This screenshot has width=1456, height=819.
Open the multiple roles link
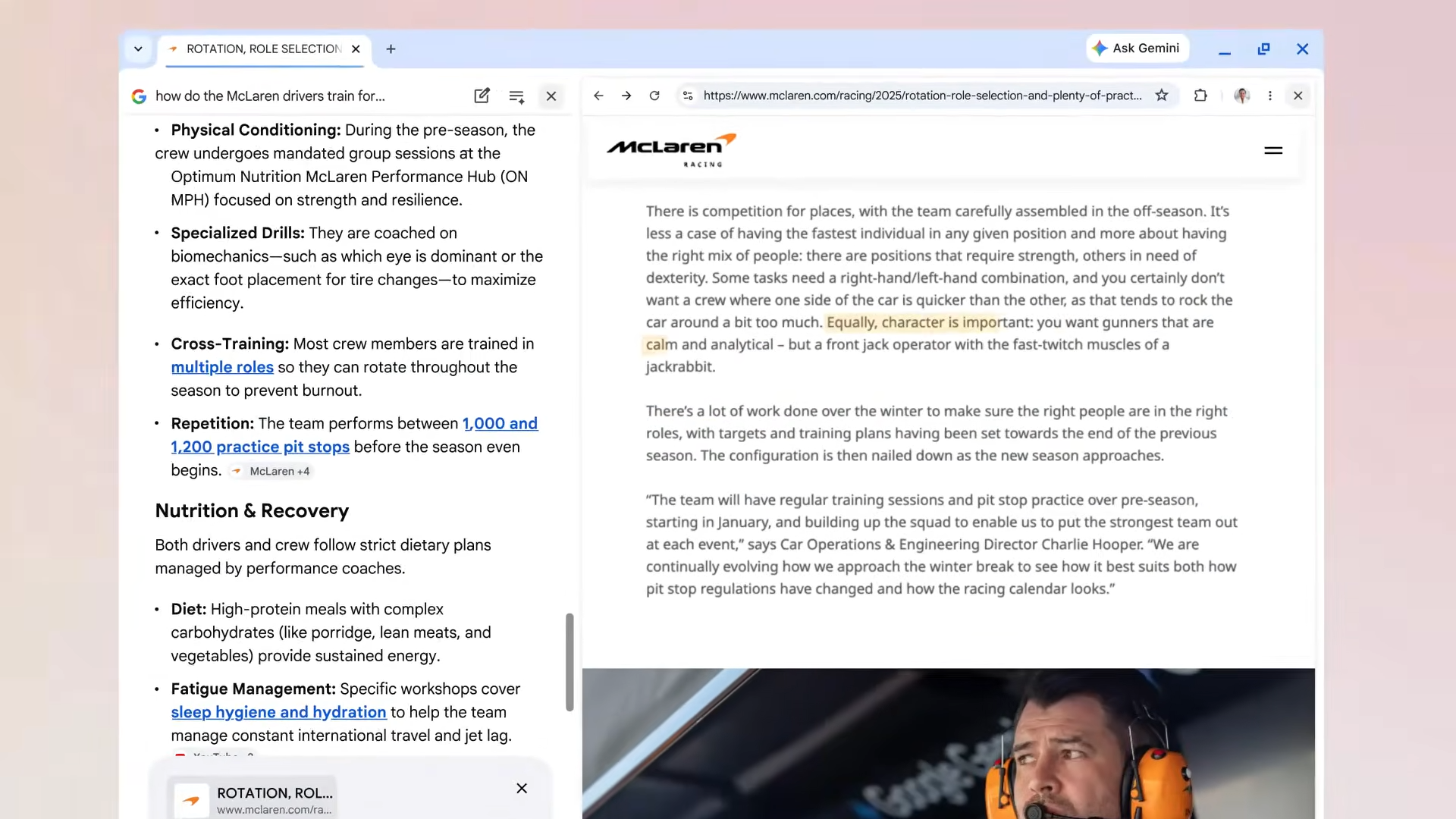point(222,367)
